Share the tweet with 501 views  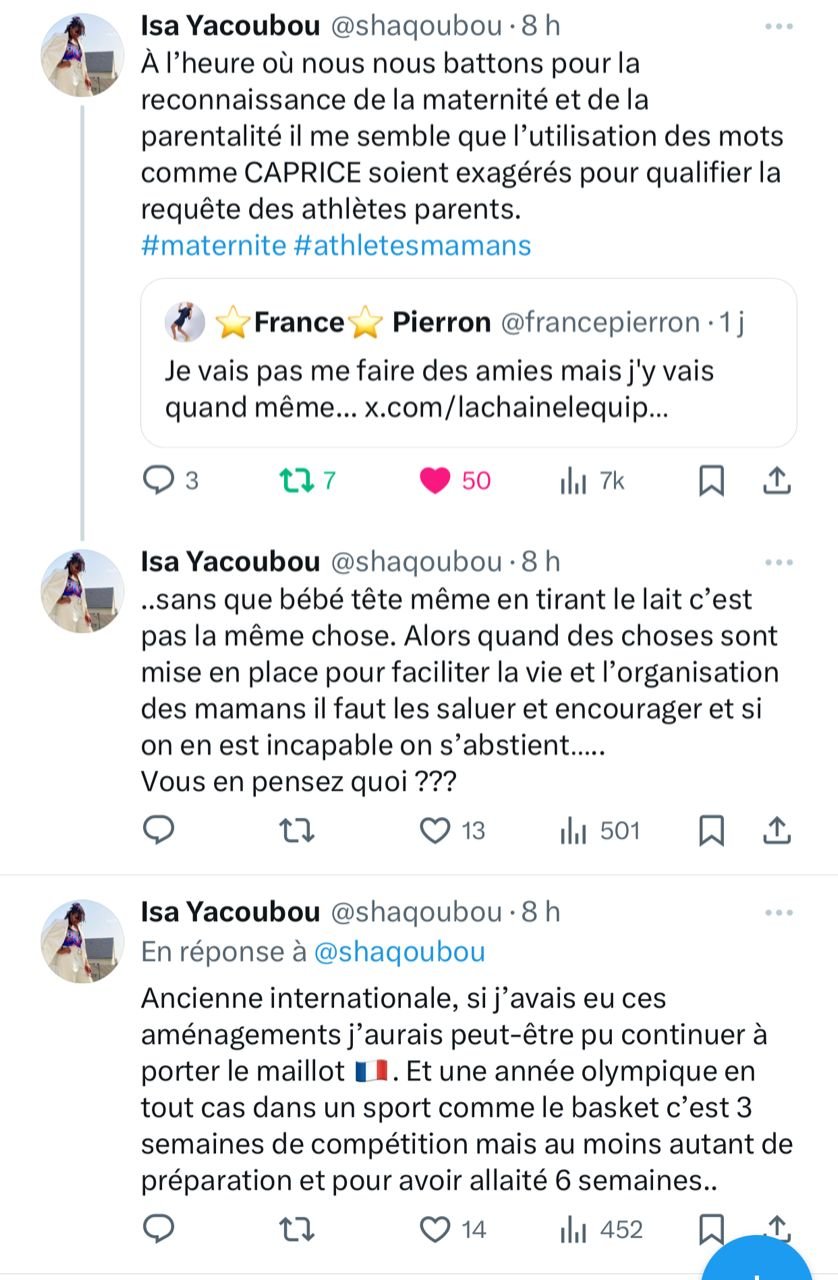pos(777,830)
